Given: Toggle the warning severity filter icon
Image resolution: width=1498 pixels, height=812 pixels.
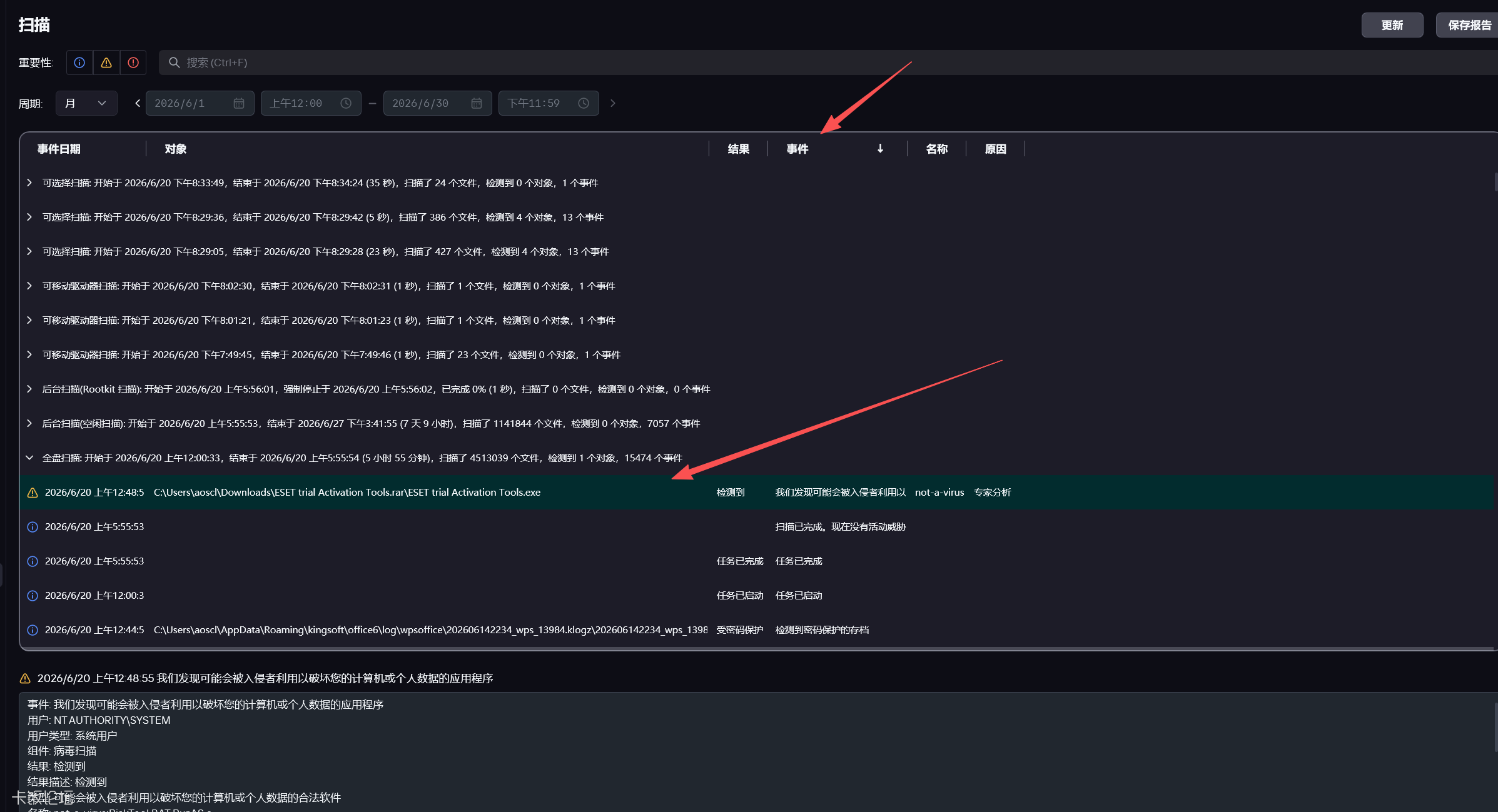Looking at the screenshot, I should click(106, 63).
